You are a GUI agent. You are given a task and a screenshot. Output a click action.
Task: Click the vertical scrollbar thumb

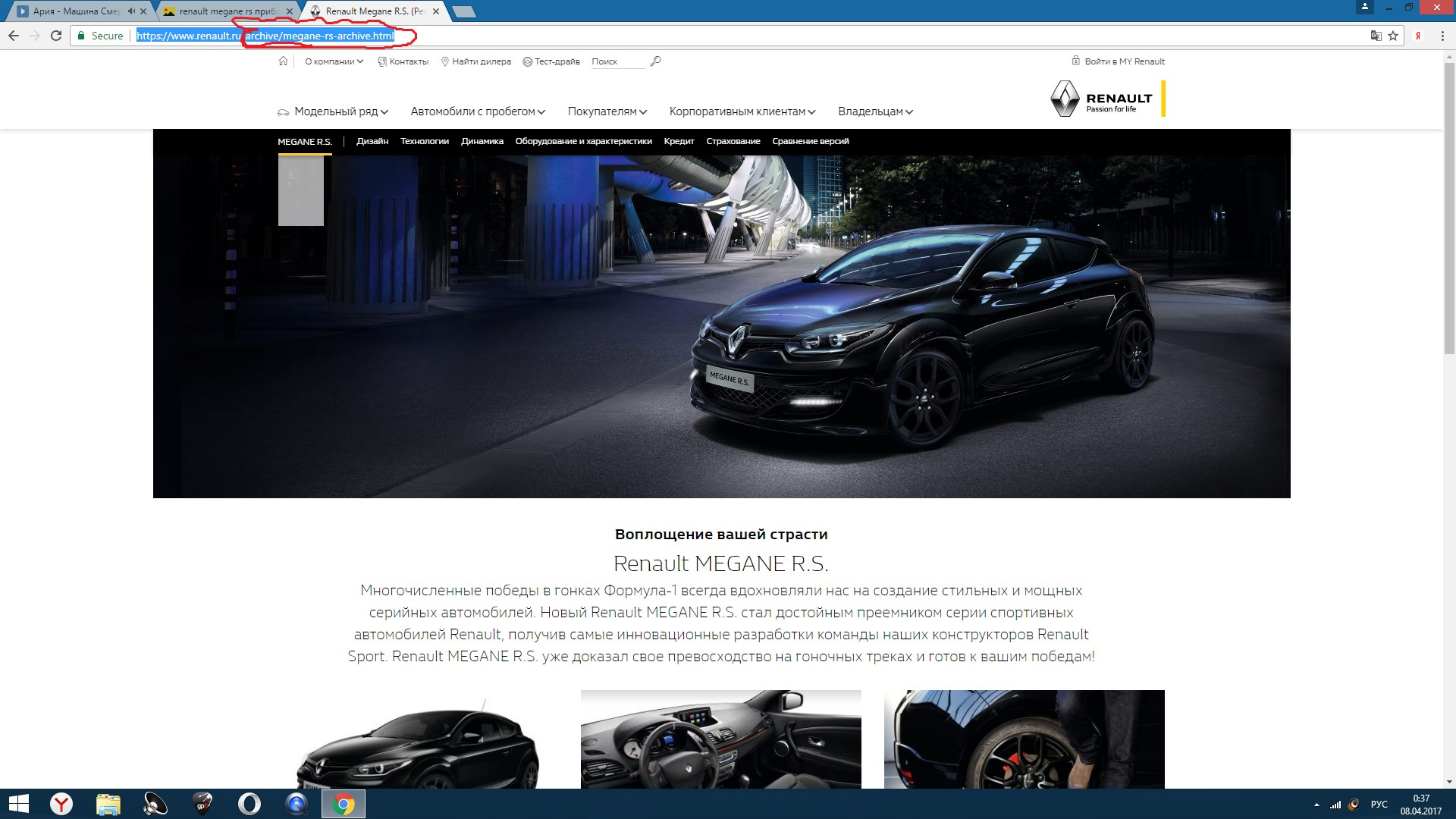point(1449,207)
